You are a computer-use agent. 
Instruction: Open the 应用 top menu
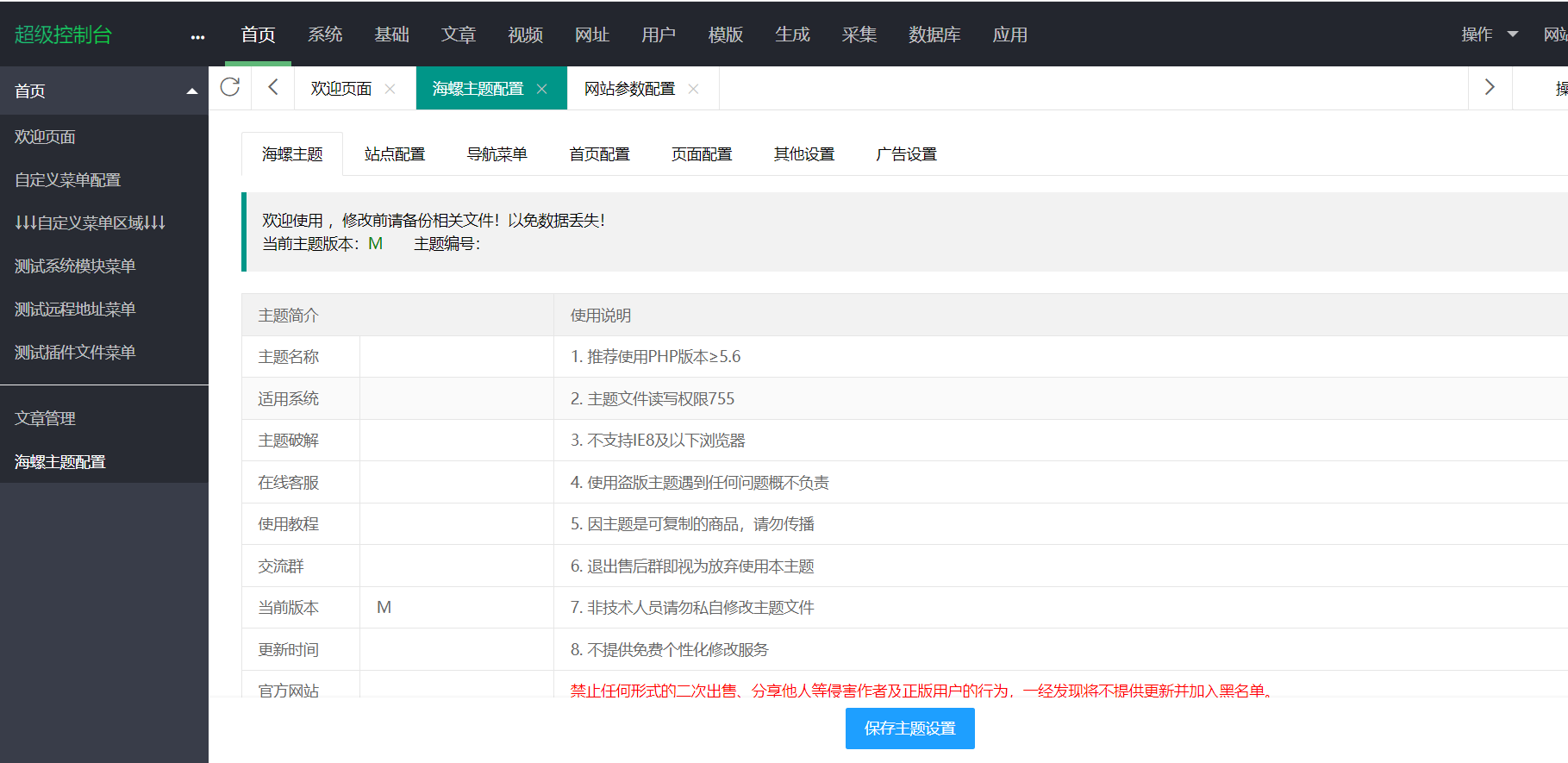coord(1009,34)
